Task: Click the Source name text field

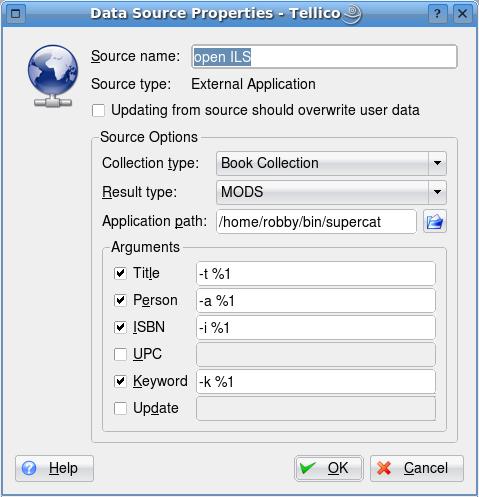Action: [324, 57]
